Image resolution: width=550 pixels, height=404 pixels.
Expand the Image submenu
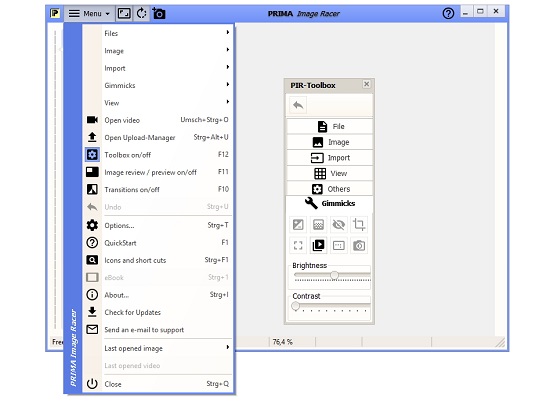(x=158, y=50)
